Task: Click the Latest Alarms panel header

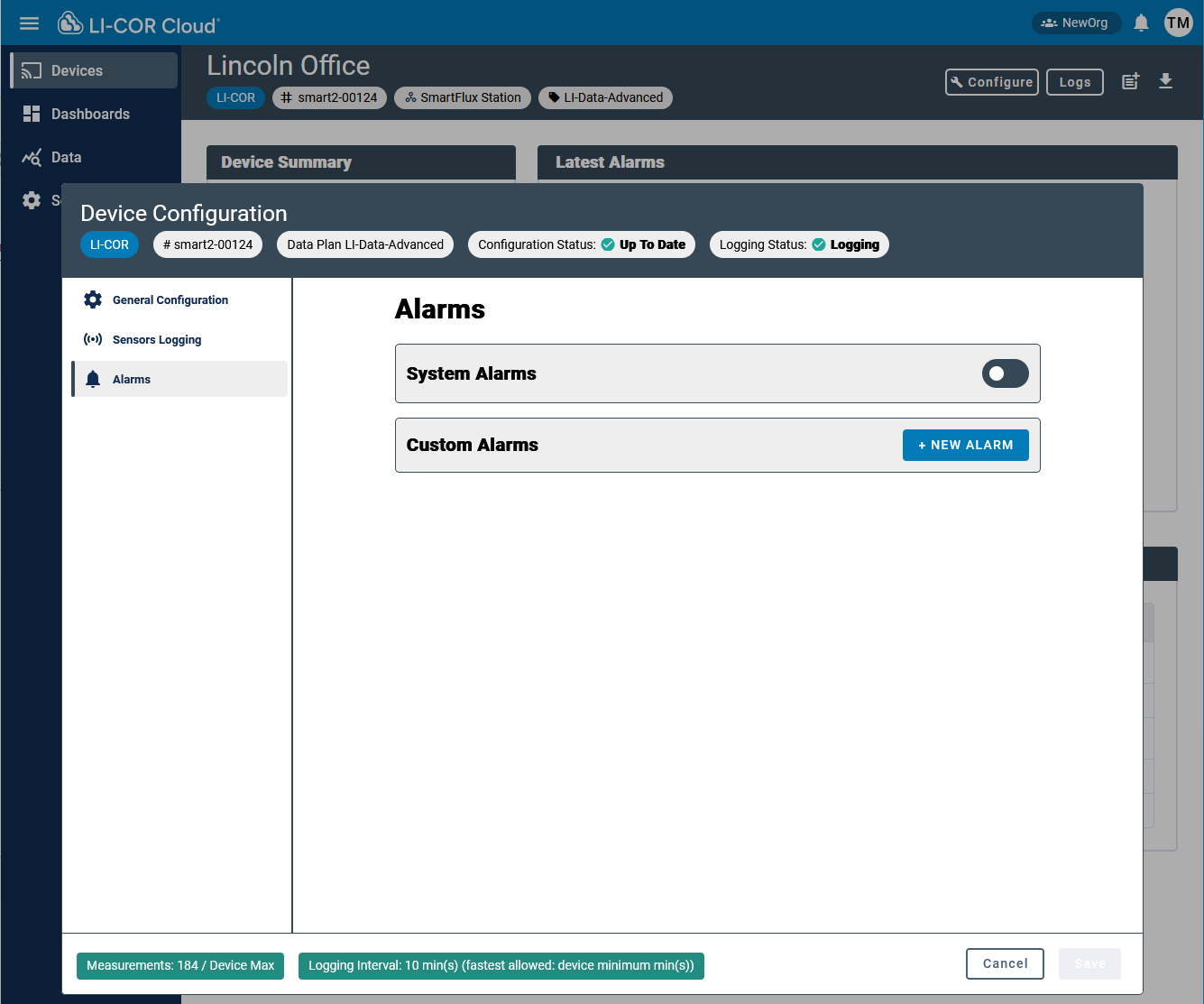Action: click(x=858, y=162)
